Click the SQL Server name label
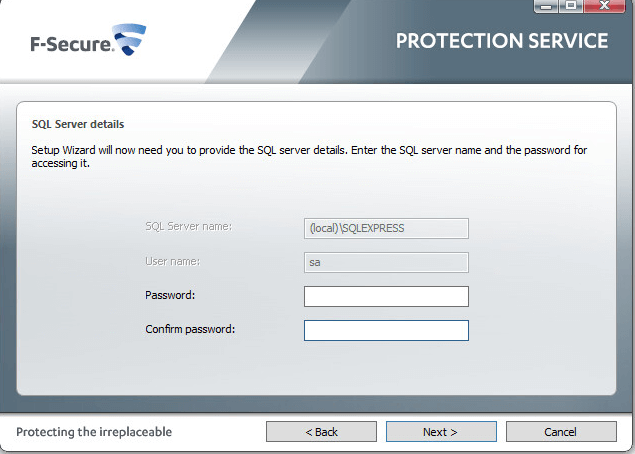This screenshot has height=454, width=635. (x=188, y=227)
